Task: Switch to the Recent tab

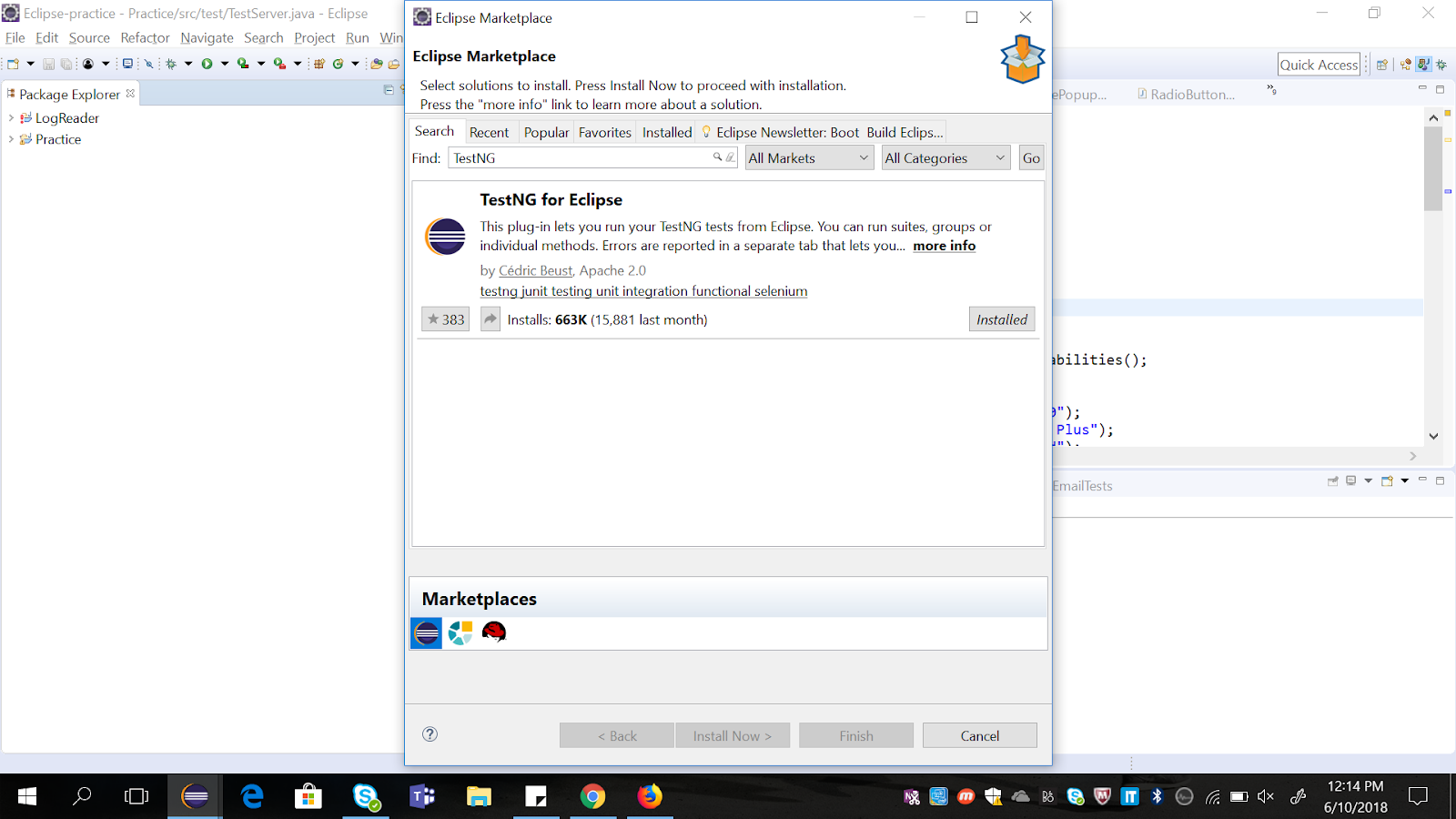Action: click(489, 132)
